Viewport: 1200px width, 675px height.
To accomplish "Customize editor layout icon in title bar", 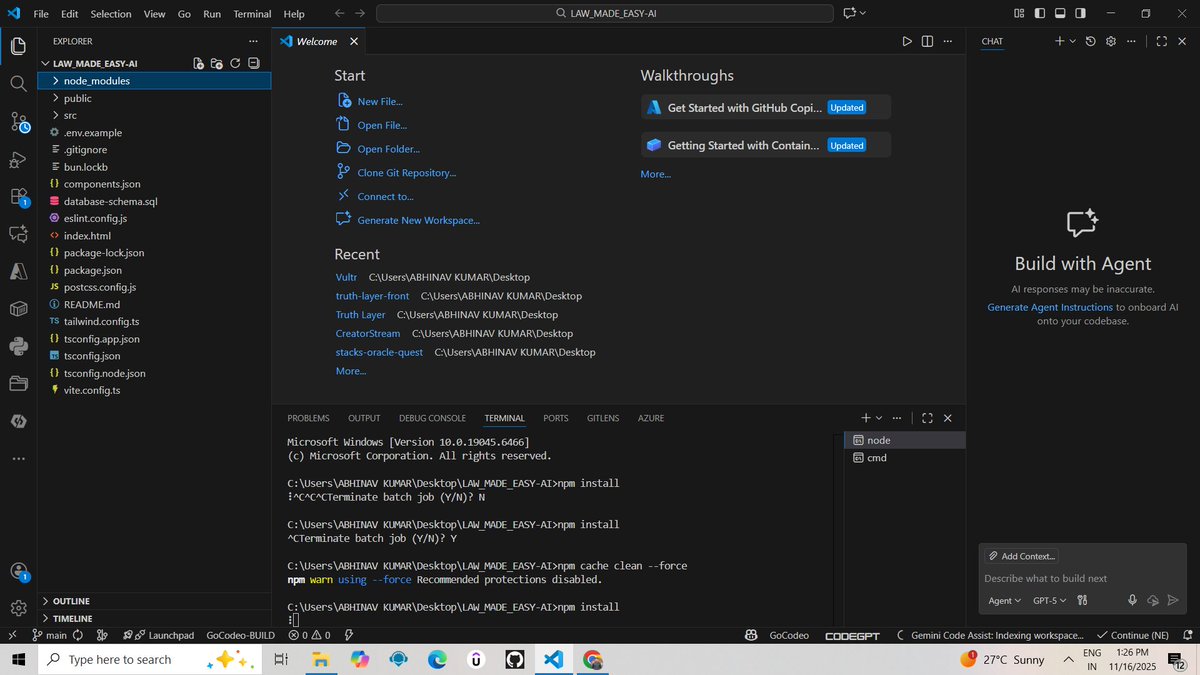I will (1019, 13).
